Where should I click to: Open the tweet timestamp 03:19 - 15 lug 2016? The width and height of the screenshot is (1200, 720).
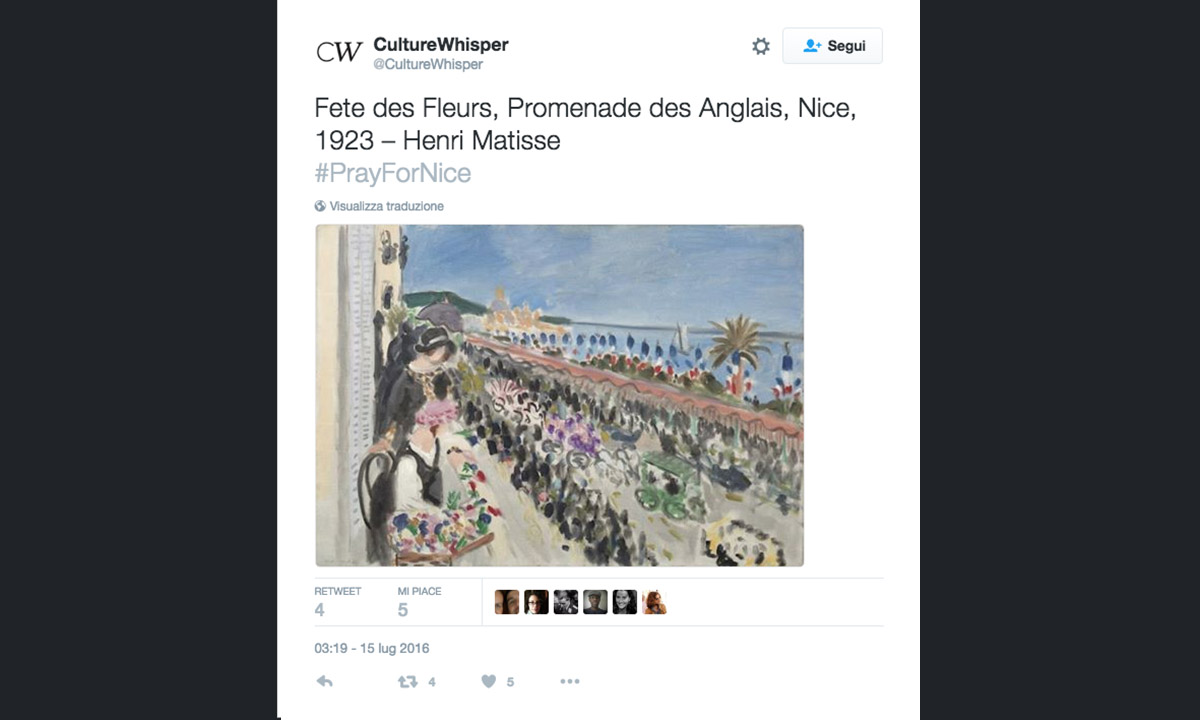pos(372,648)
